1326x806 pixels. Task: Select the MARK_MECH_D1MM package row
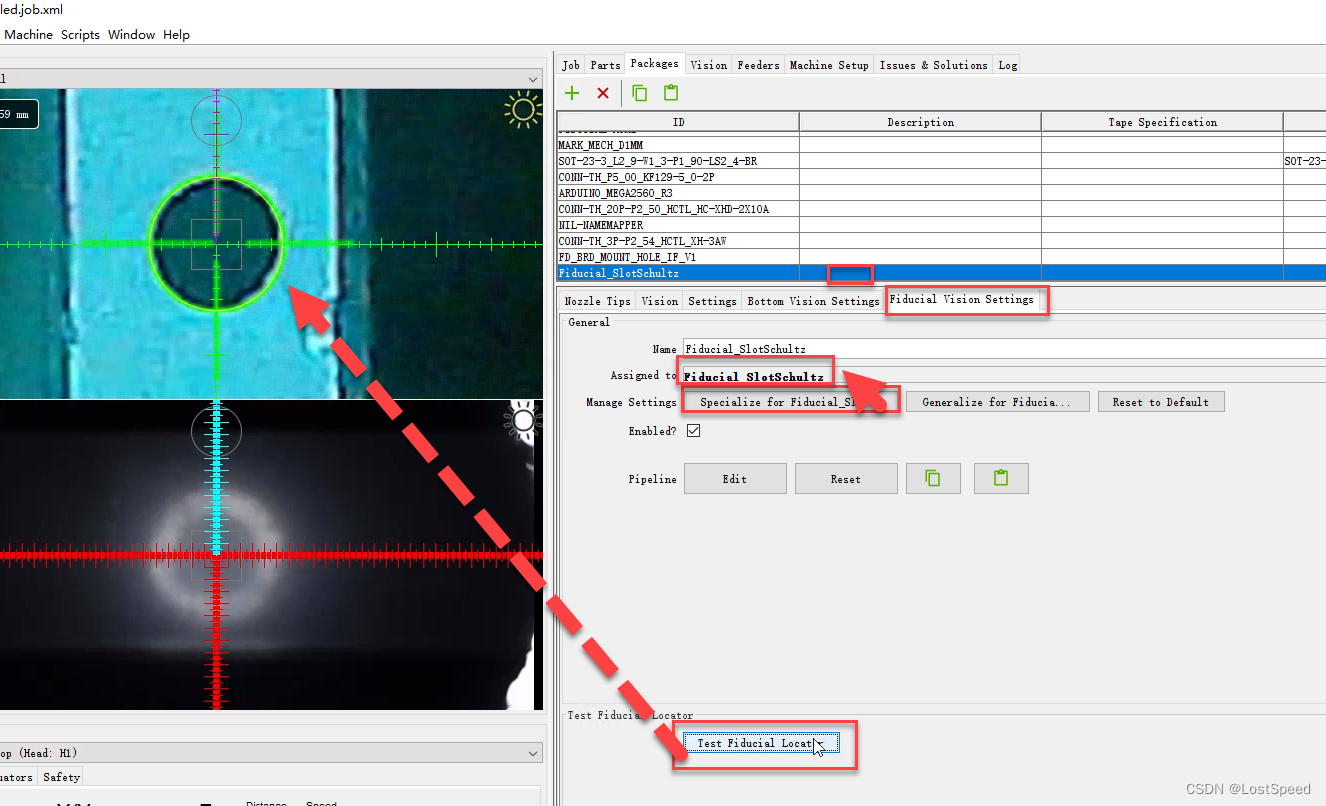[941, 145]
